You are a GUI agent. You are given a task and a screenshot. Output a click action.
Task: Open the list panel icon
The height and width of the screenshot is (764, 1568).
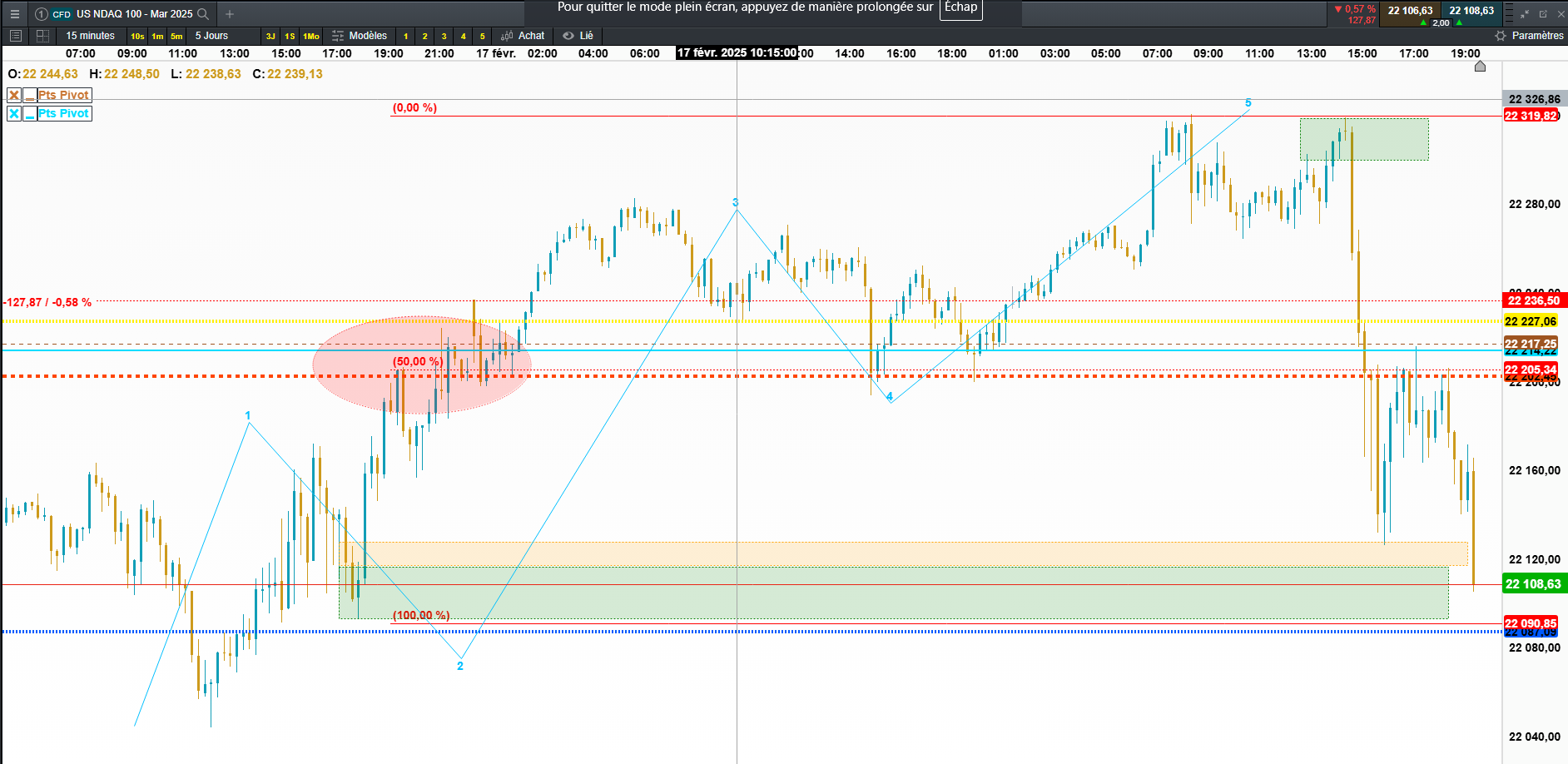point(15,36)
